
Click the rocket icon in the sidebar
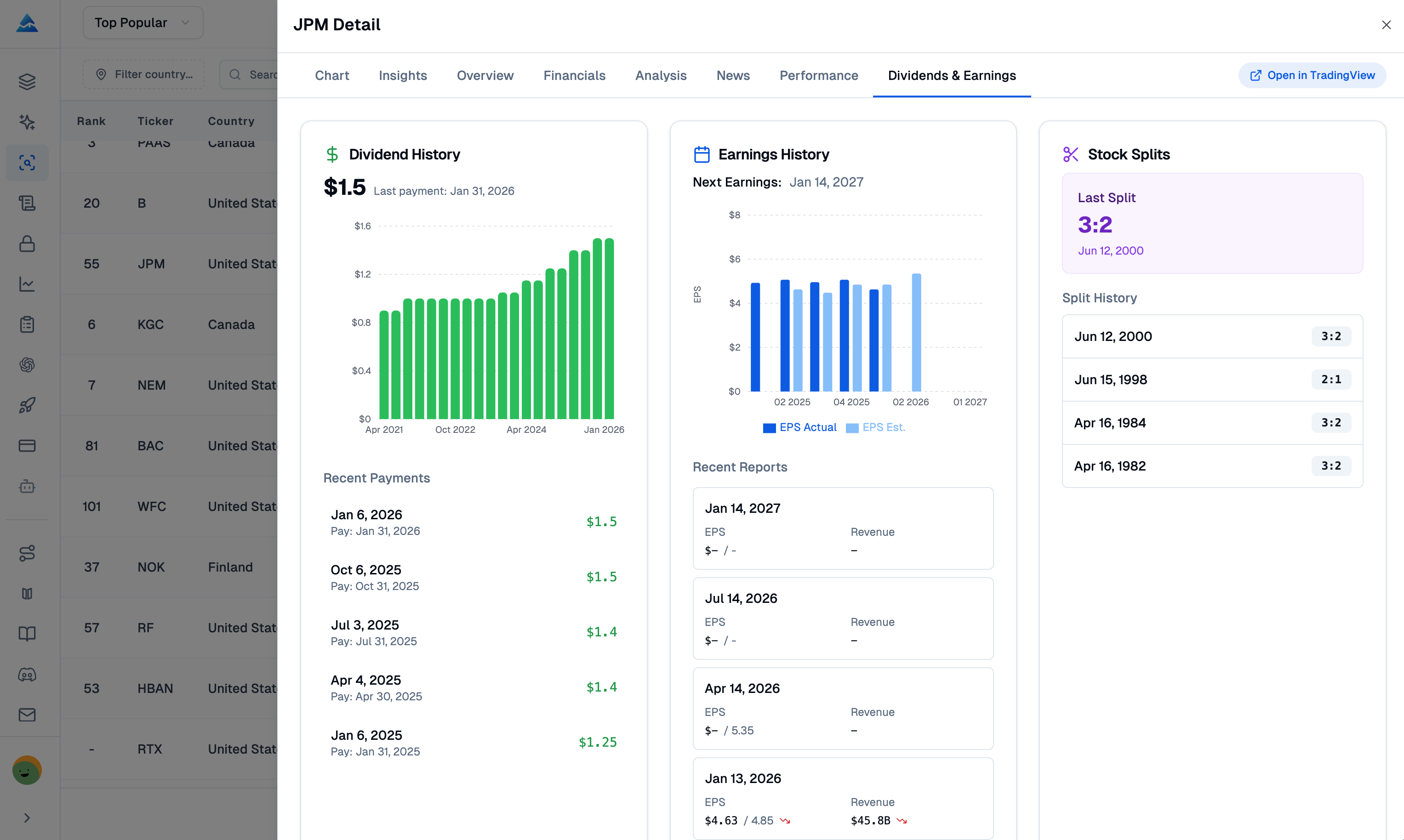coord(27,405)
